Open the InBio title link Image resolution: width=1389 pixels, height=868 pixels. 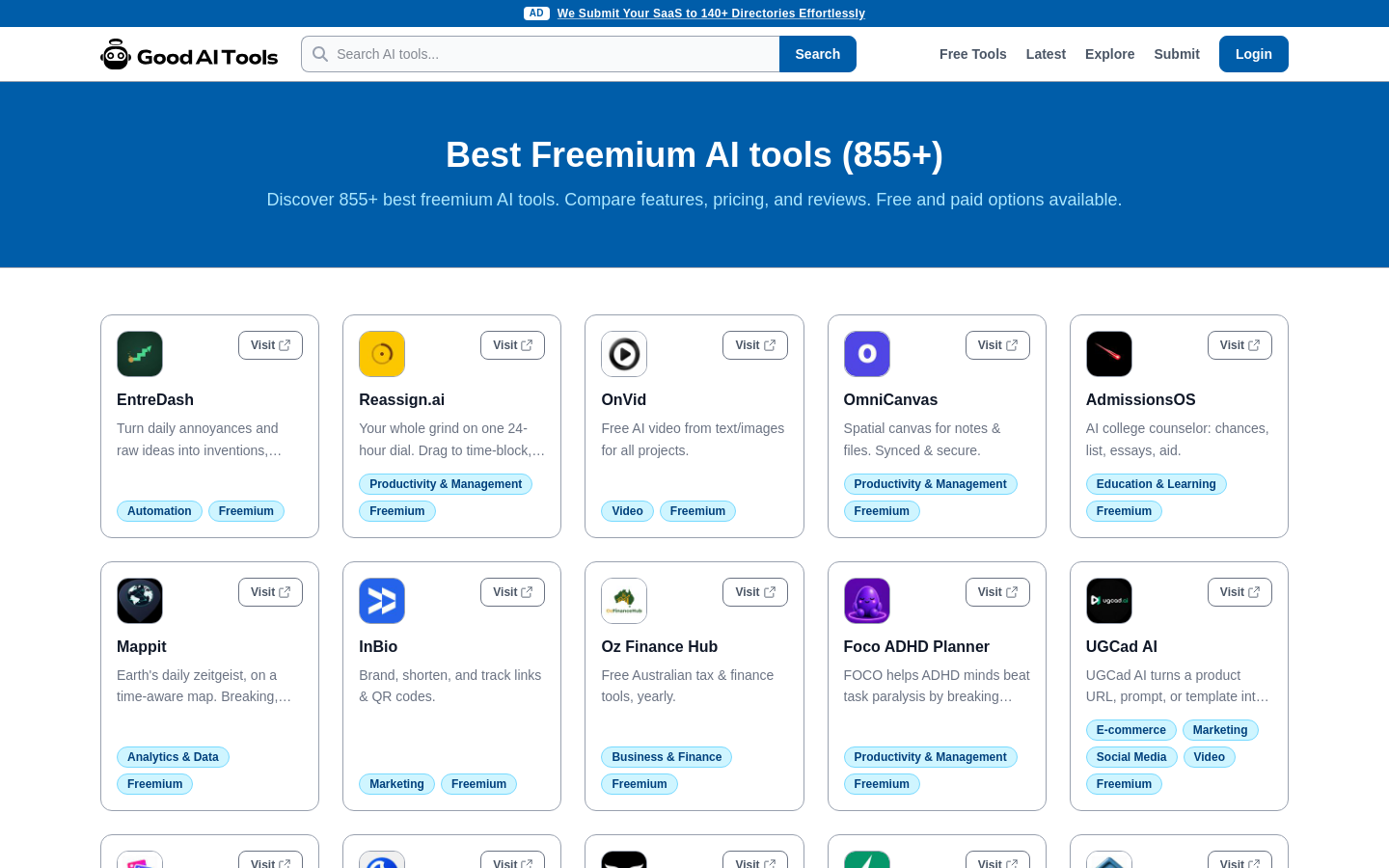pyautogui.click(x=378, y=647)
